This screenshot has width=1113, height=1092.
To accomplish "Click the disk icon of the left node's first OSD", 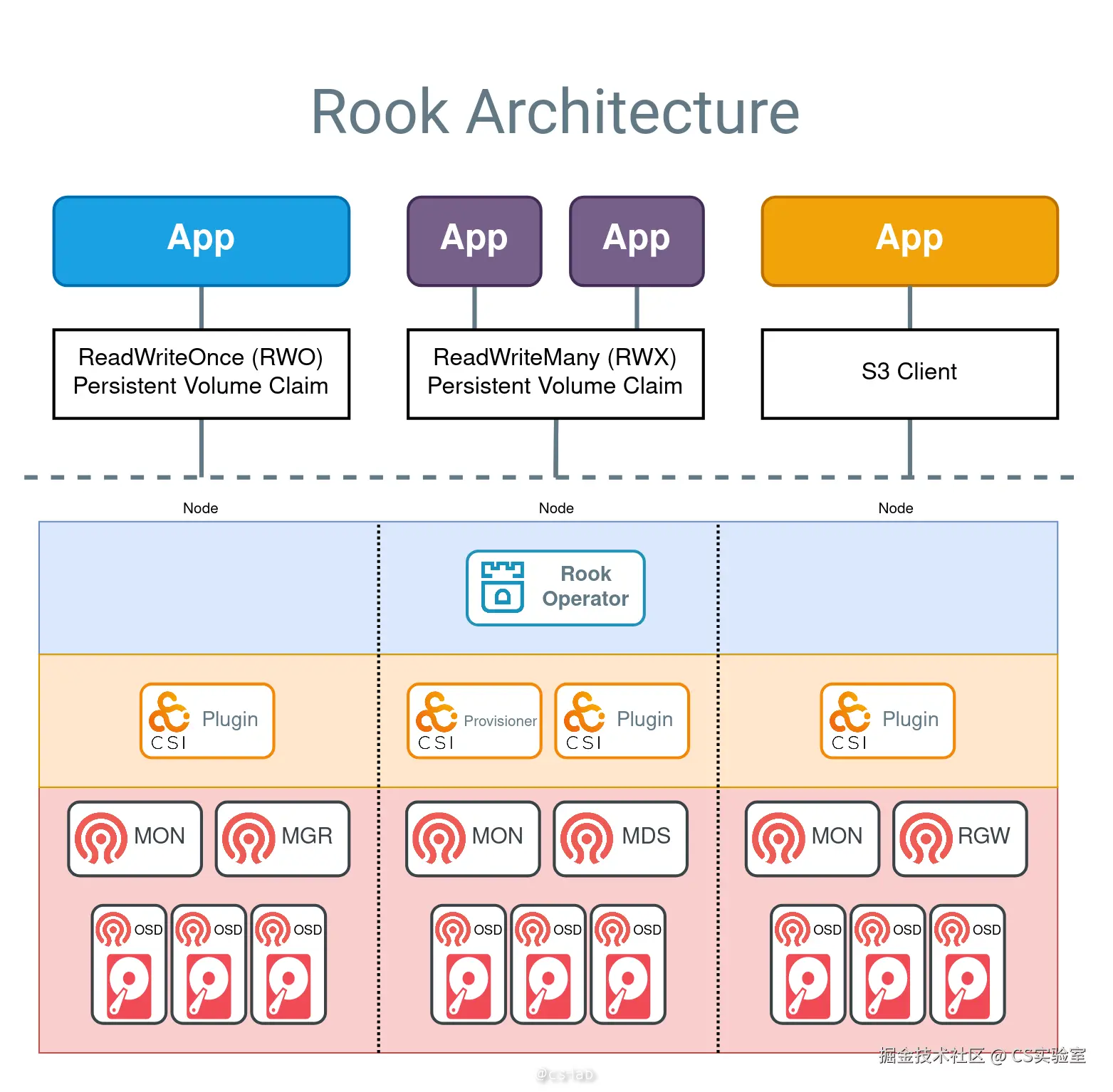I will pos(129,986).
